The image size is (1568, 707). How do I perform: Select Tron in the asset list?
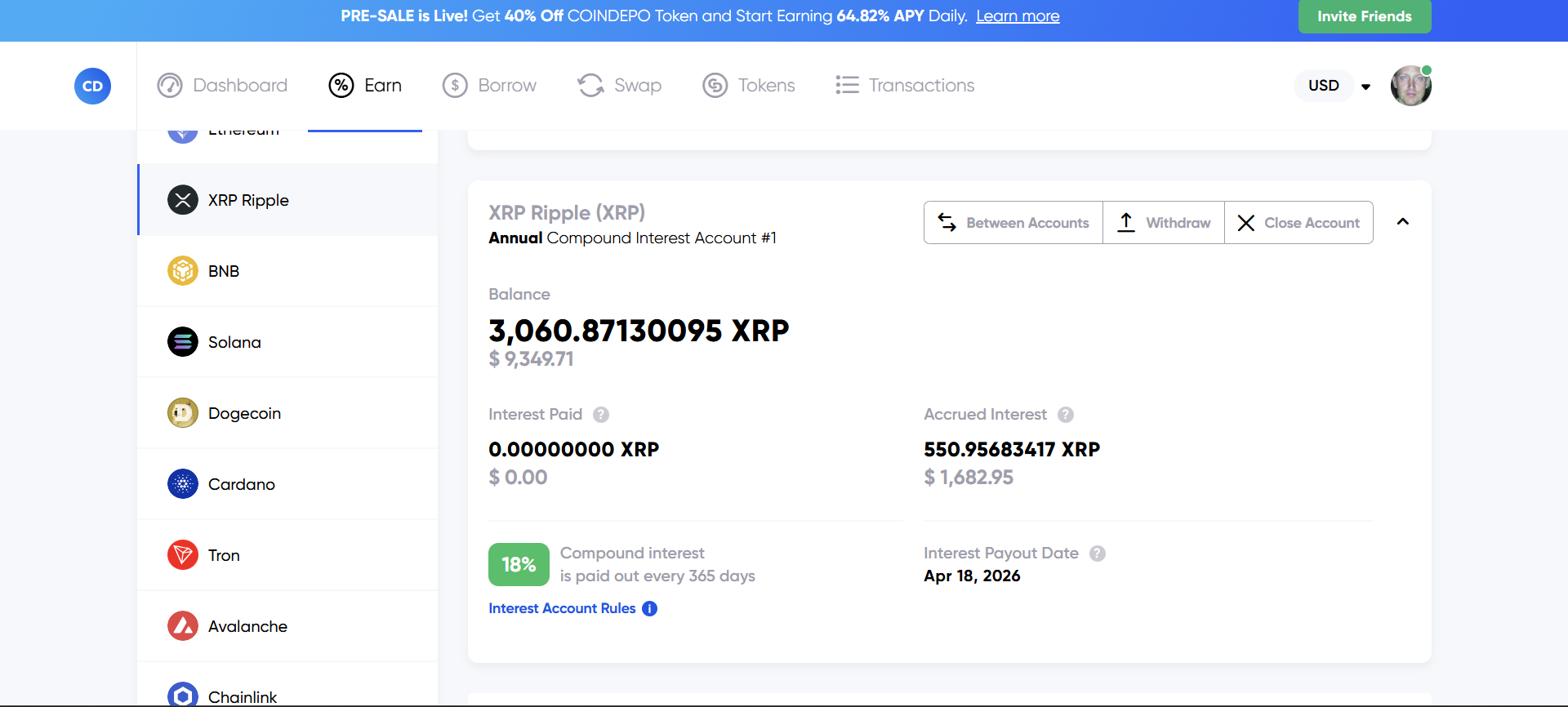[x=288, y=555]
